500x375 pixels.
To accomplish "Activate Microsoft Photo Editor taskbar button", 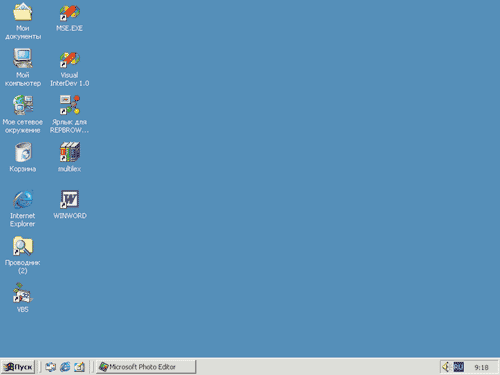I will (146, 367).
